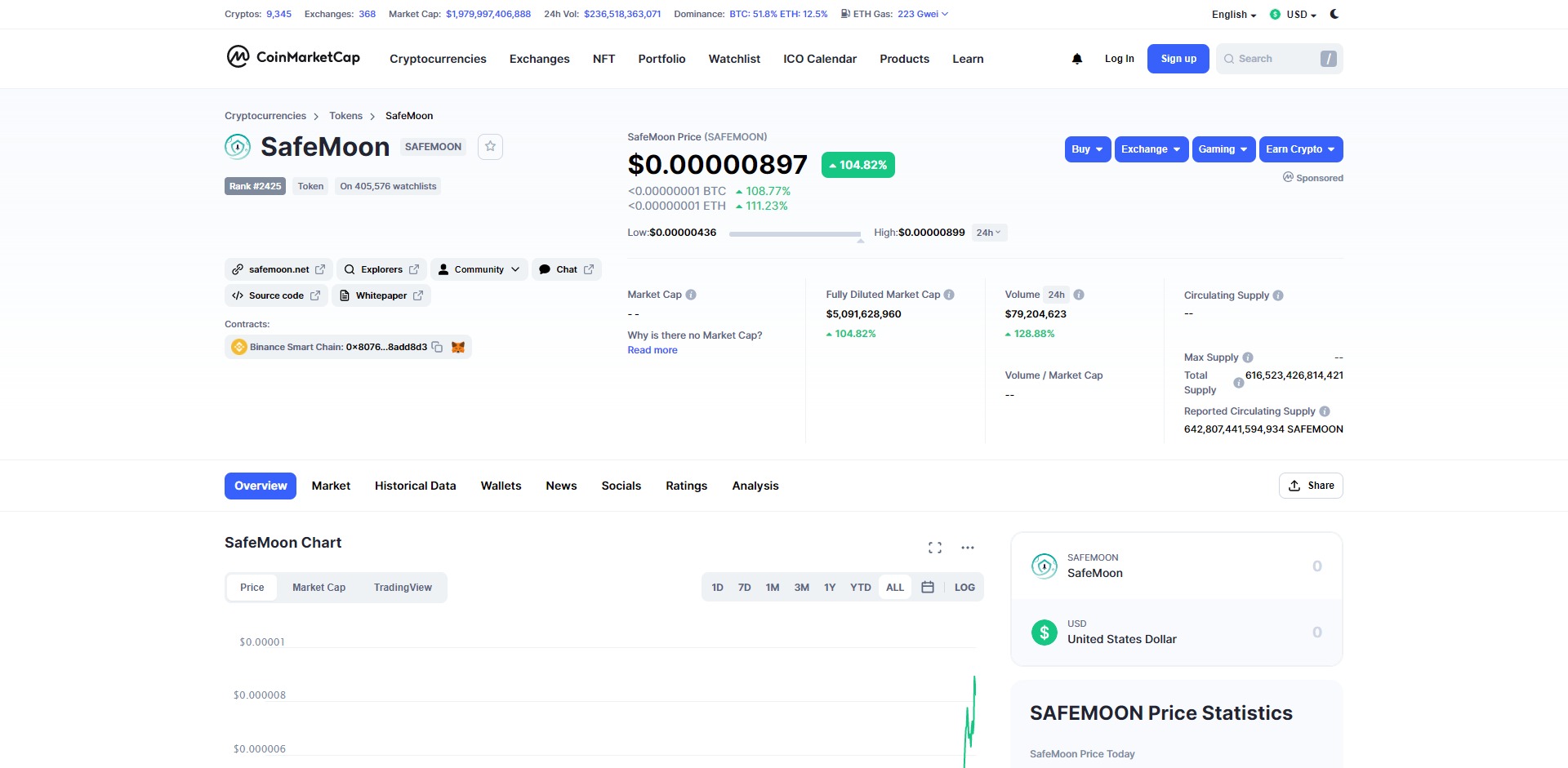Viewport: 1568px width, 768px height.
Task: Click the ETH Gas pump icon
Action: [845, 14]
